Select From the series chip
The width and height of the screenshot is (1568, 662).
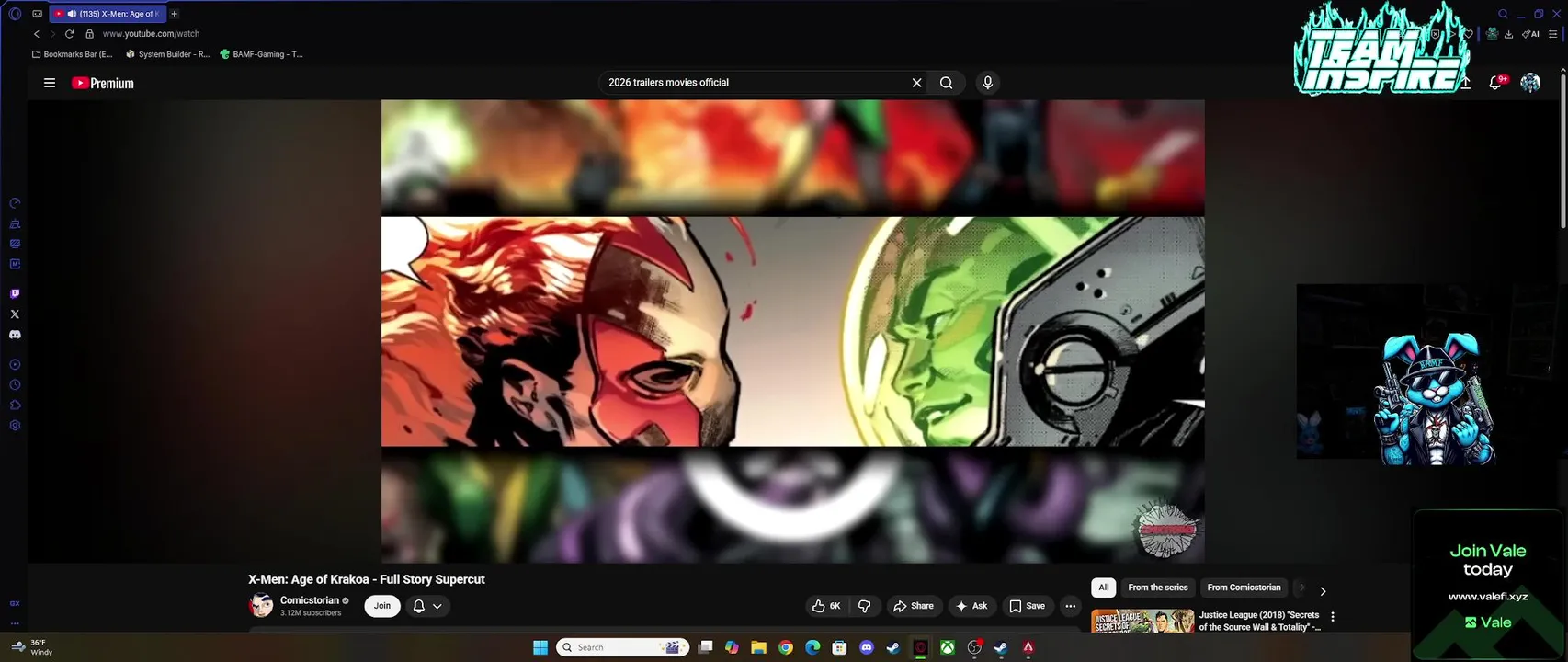(1158, 588)
